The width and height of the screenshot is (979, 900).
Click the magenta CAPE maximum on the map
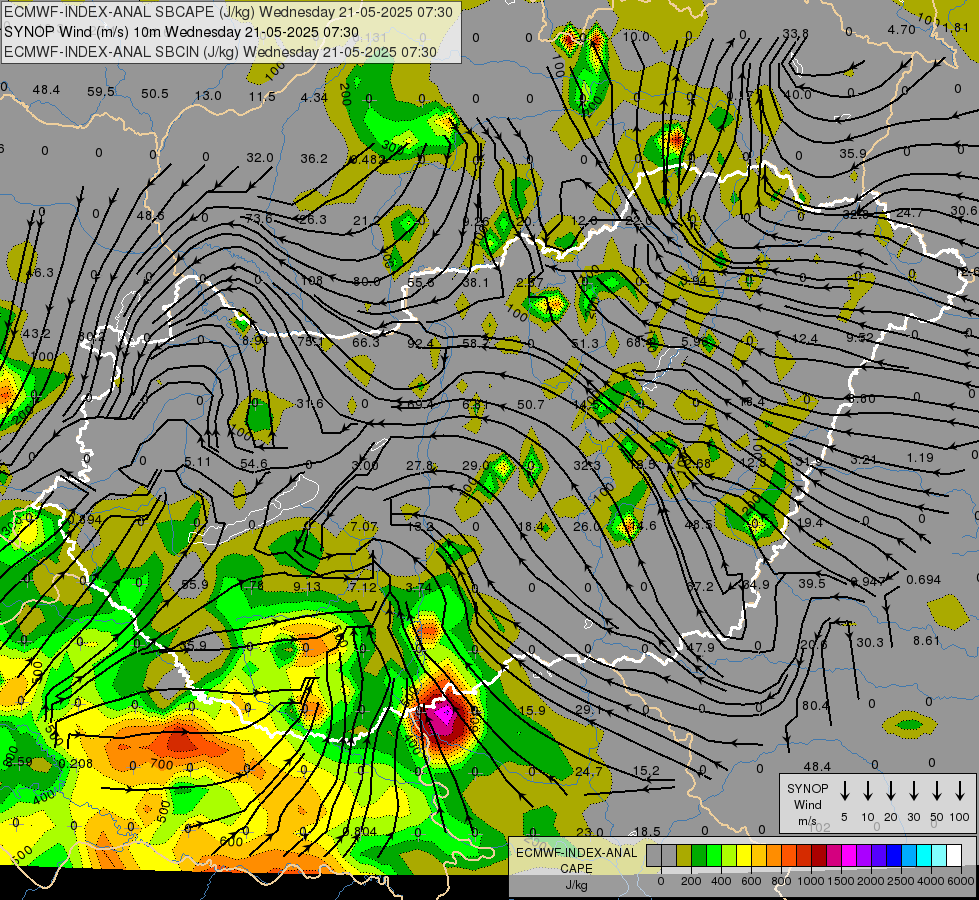point(444,713)
